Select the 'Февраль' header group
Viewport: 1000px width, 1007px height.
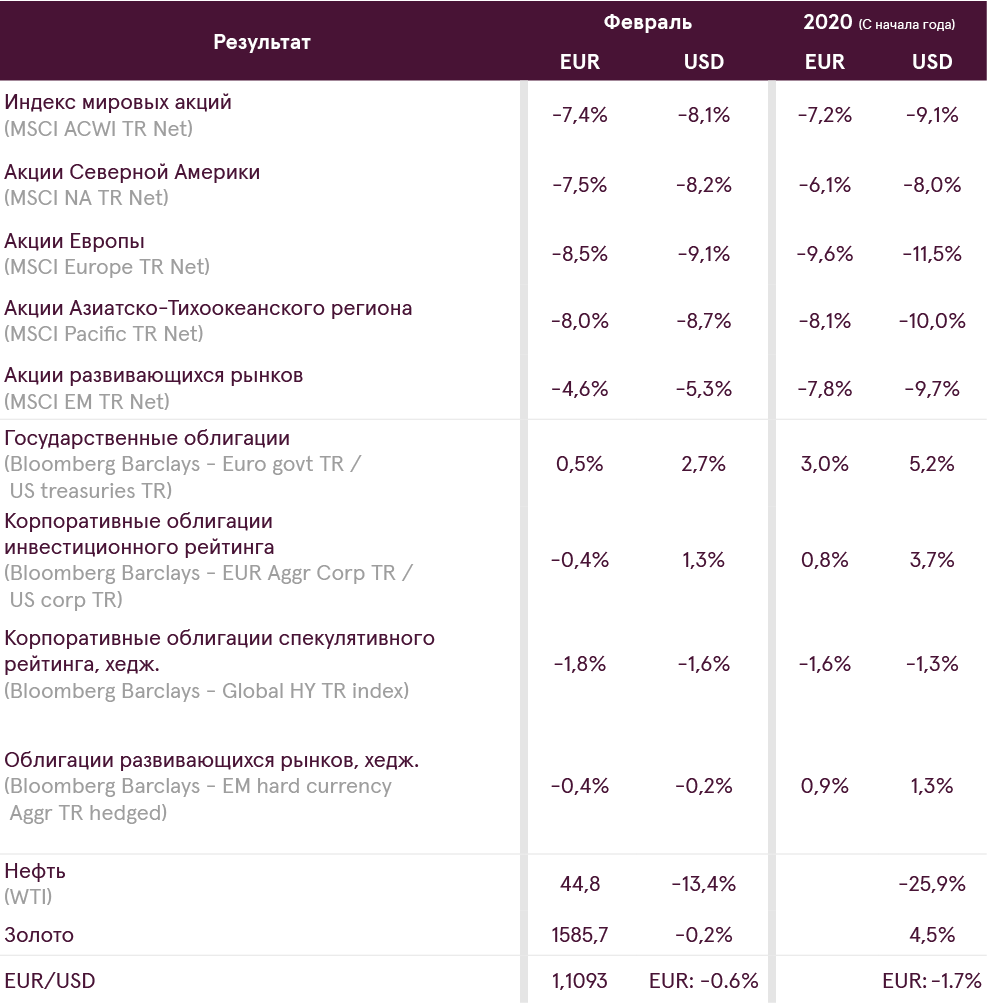click(x=647, y=22)
